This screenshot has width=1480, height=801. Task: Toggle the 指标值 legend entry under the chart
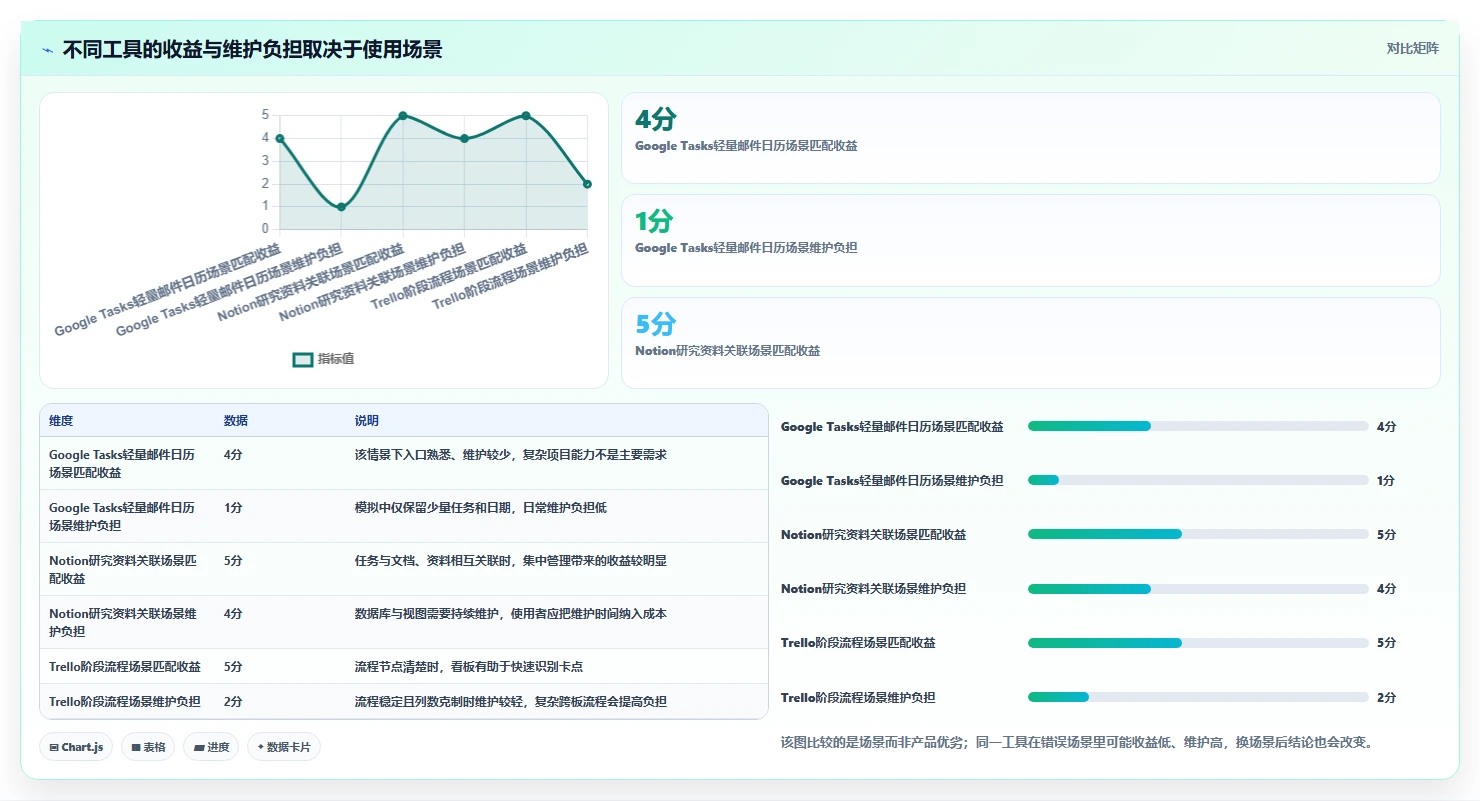pos(323,359)
